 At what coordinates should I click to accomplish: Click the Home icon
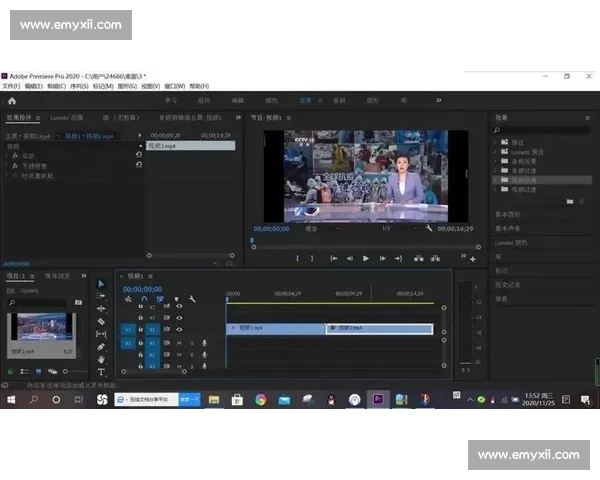(12, 100)
